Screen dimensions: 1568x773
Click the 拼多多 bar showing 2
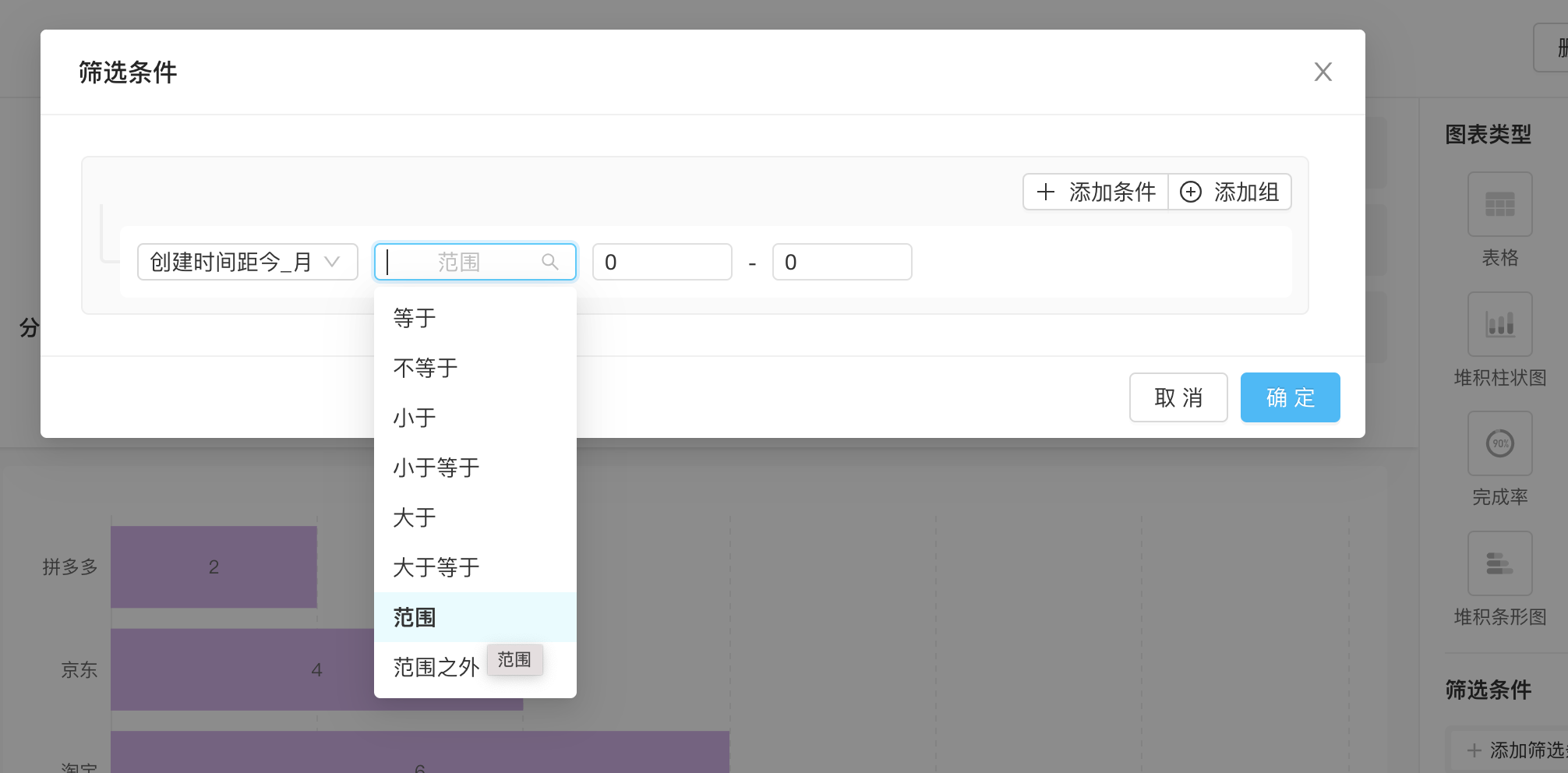coord(214,567)
